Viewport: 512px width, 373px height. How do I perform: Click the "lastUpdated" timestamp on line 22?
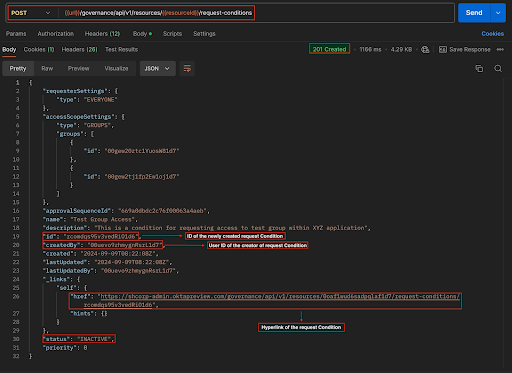(x=133, y=262)
